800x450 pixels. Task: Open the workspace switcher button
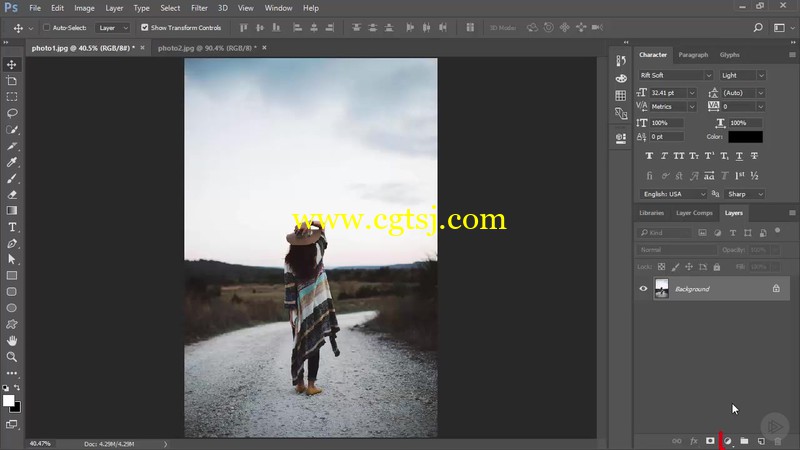[779, 28]
